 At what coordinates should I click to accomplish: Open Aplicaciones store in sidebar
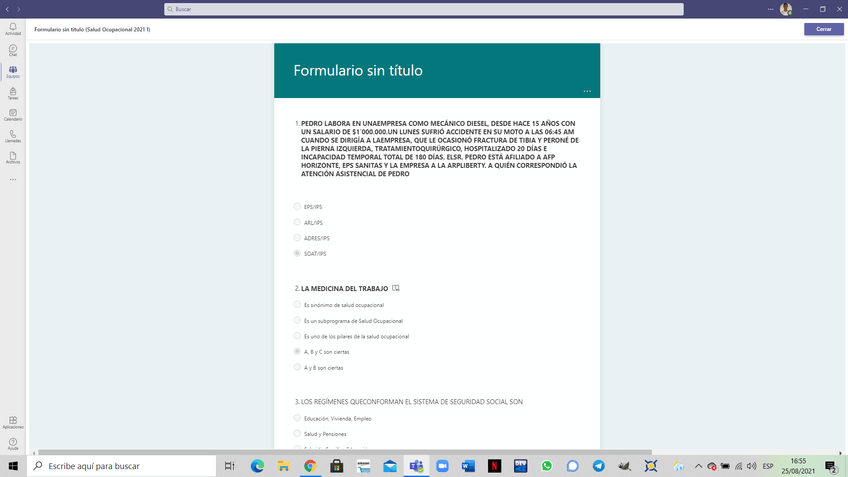[x=12, y=422]
